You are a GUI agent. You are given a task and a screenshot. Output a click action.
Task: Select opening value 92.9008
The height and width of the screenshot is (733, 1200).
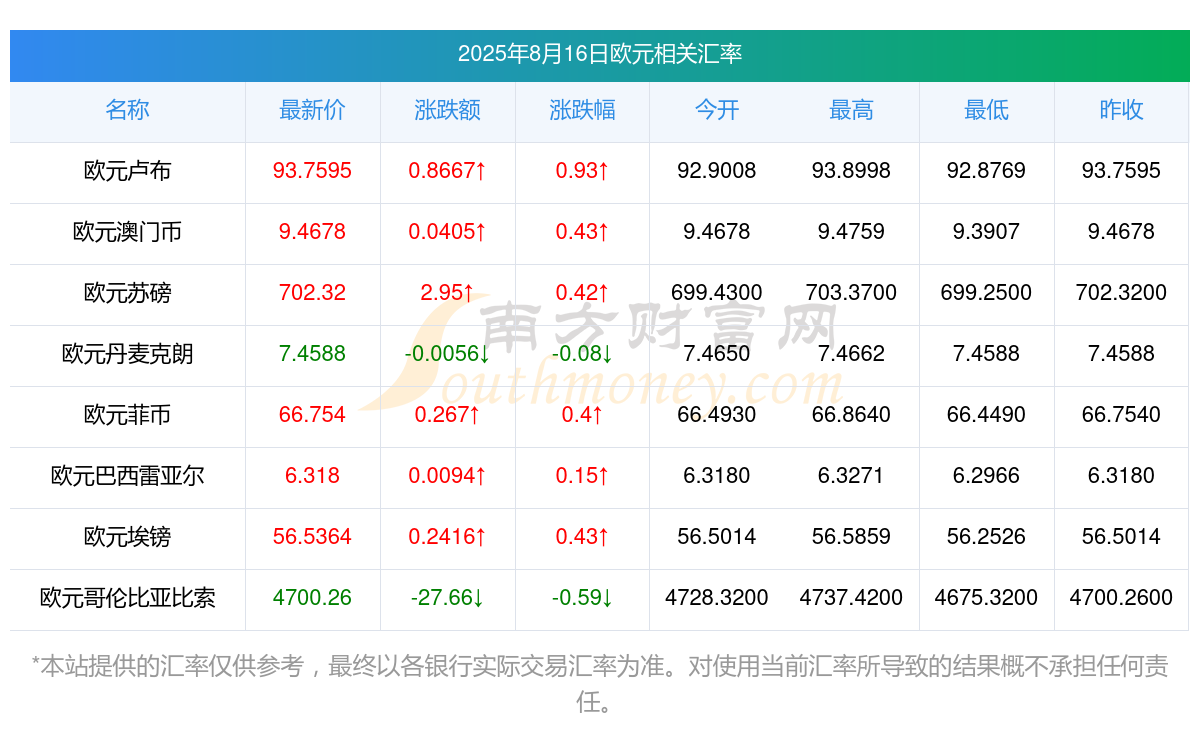(x=717, y=171)
